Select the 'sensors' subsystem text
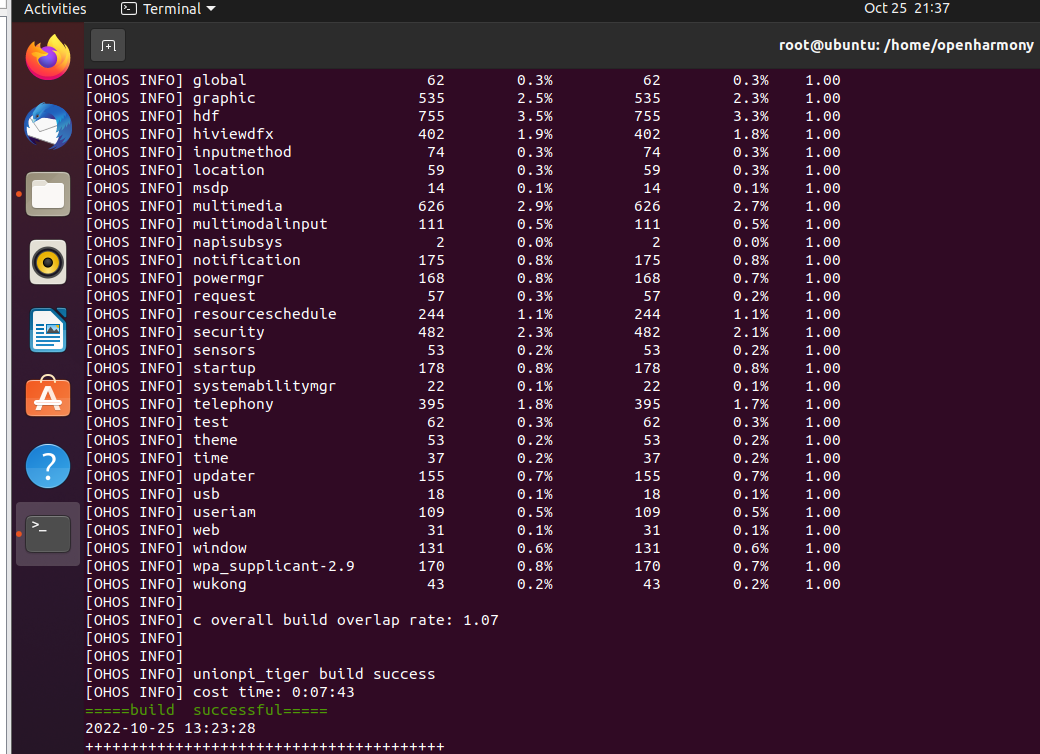This screenshot has height=754, width=1040. point(224,350)
